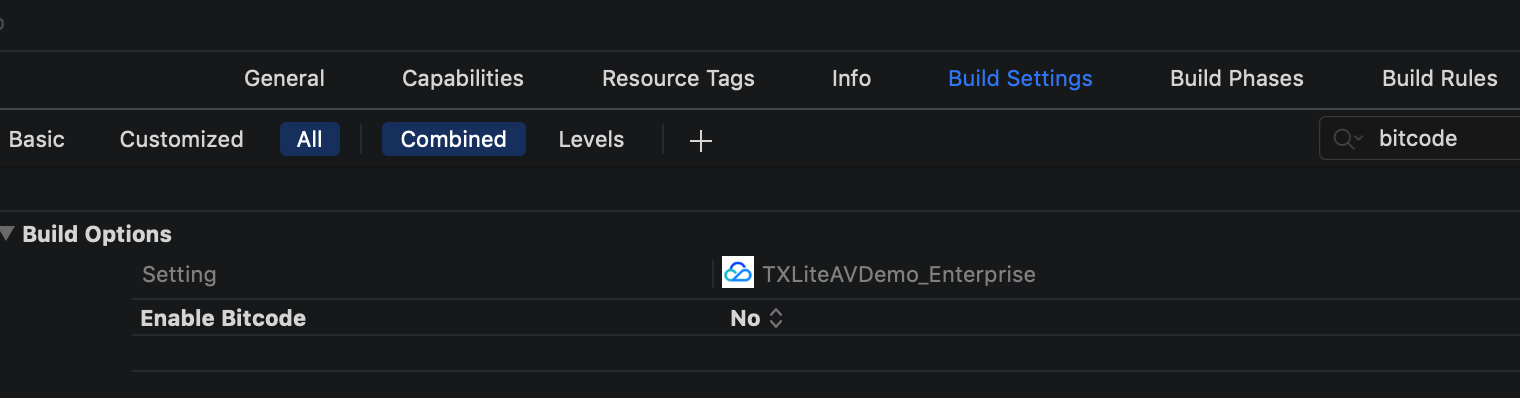Open the Build Phases tab
1520x398 pixels.
tap(1237, 78)
